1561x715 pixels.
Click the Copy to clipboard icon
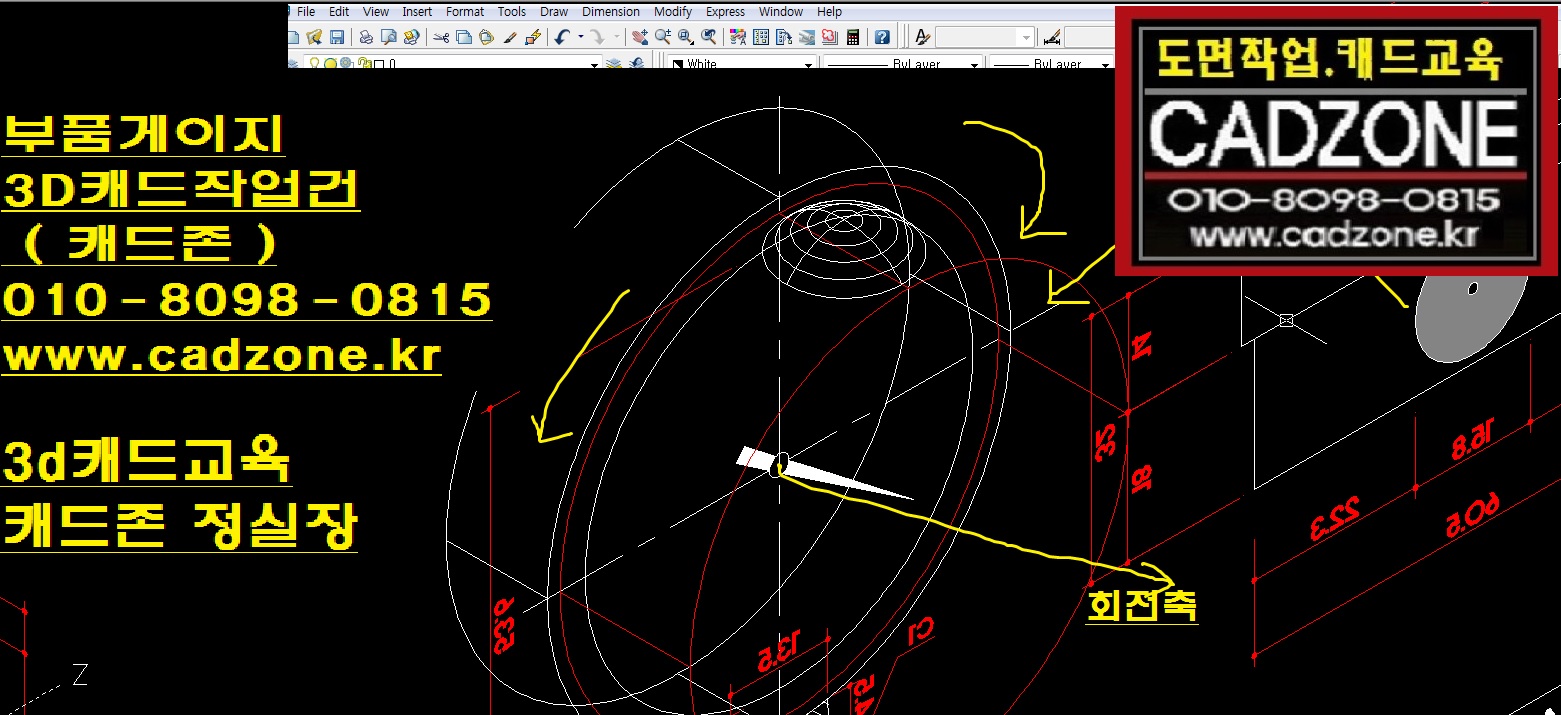464,37
